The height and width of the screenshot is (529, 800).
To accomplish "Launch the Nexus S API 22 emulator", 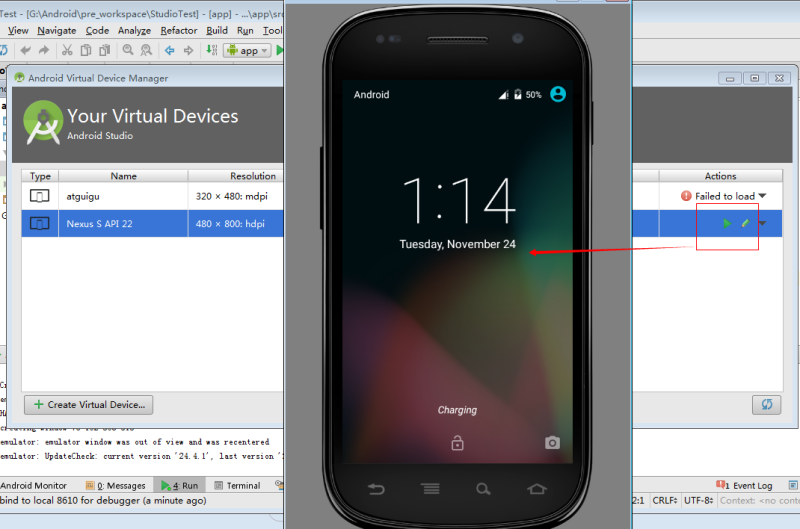I will click(x=727, y=223).
